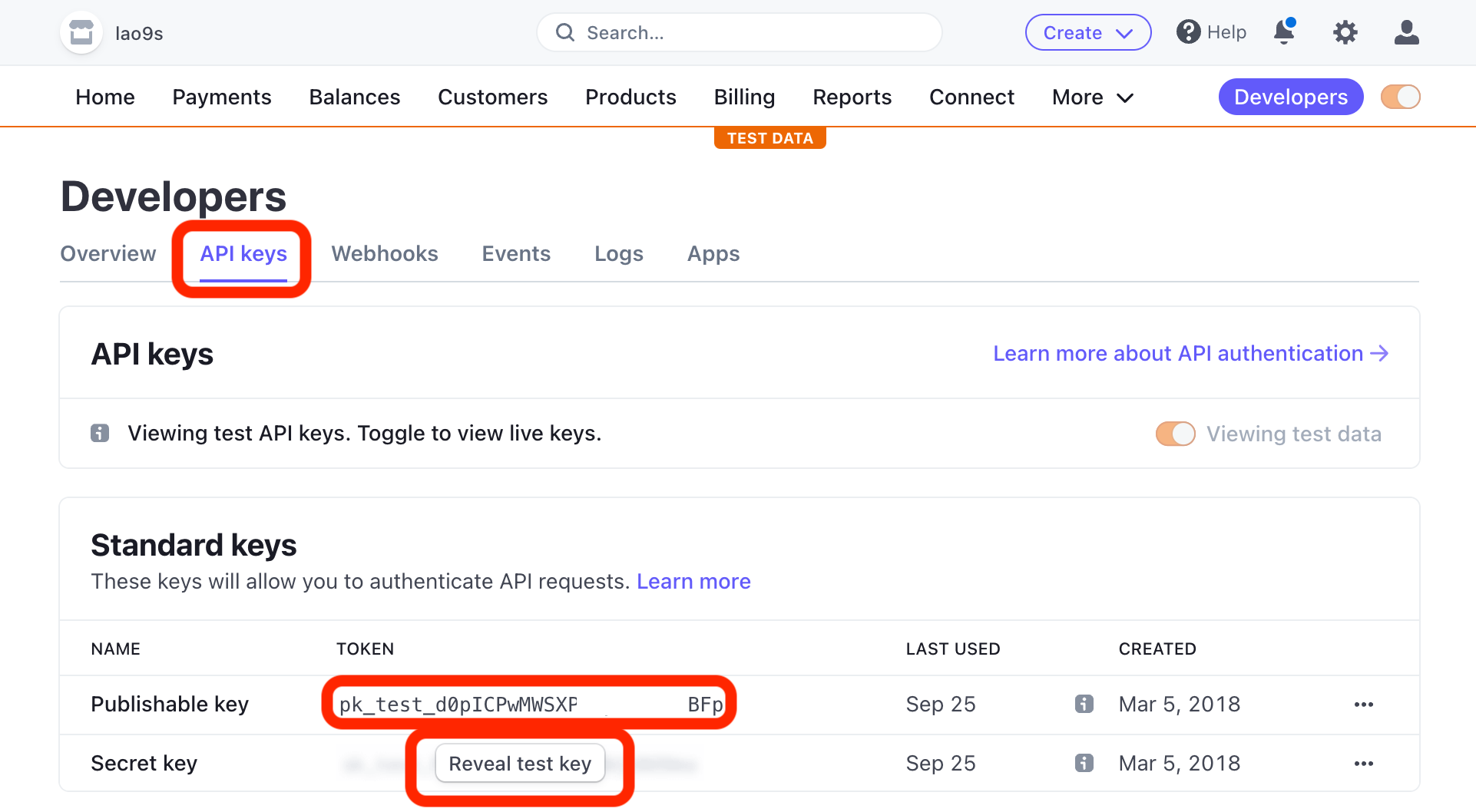Image resolution: width=1476 pixels, height=812 pixels.
Task: Open Payments navigation item
Action: 222,97
